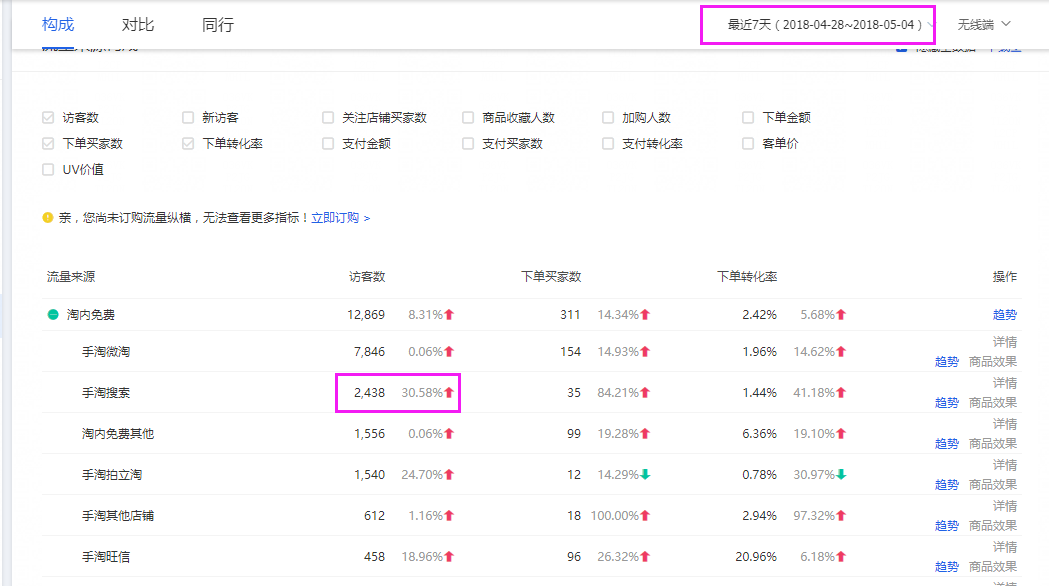Select the 支付转化率 metric checkbox

608,144
